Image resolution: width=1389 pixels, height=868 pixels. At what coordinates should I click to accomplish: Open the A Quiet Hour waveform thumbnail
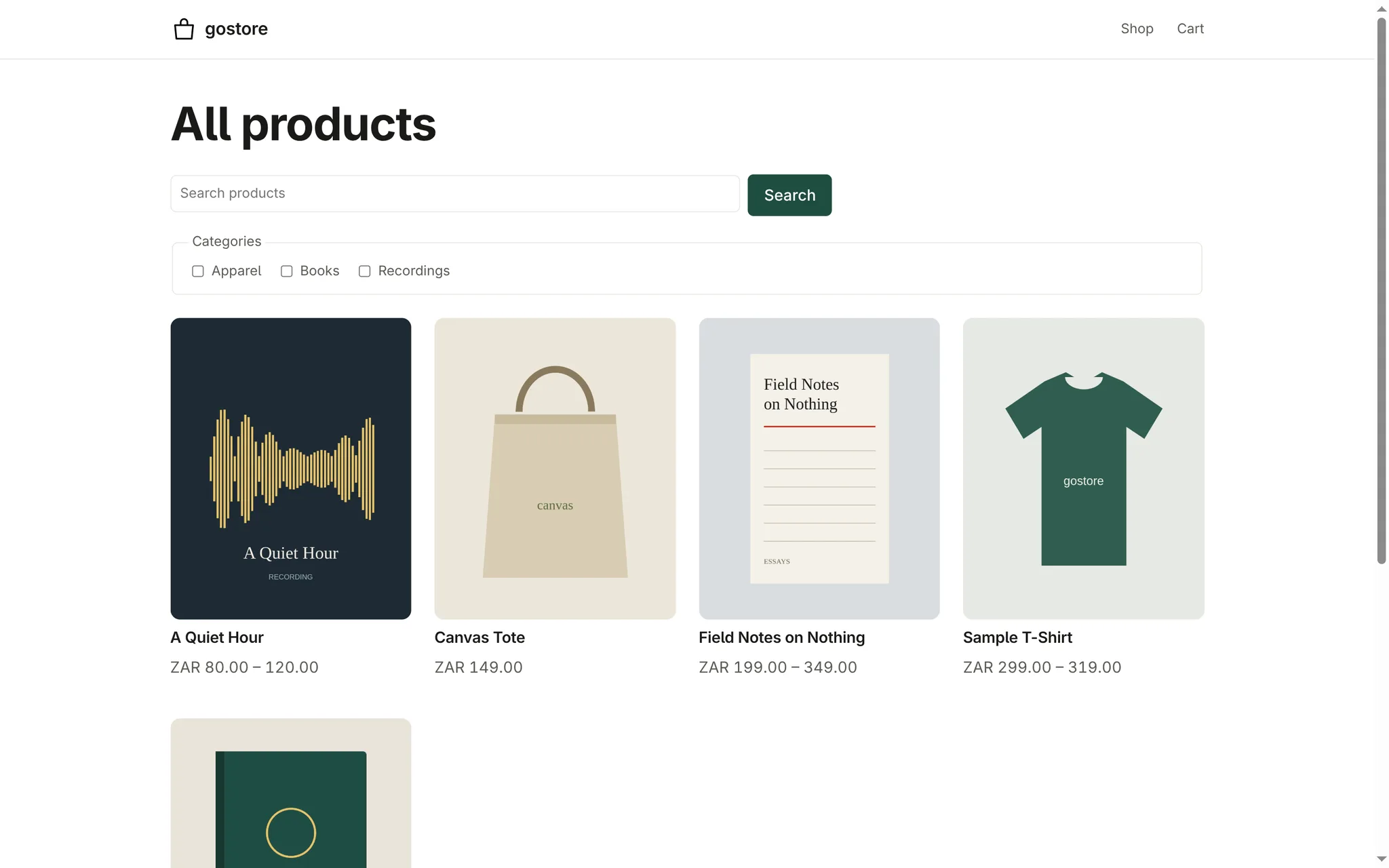click(291, 469)
